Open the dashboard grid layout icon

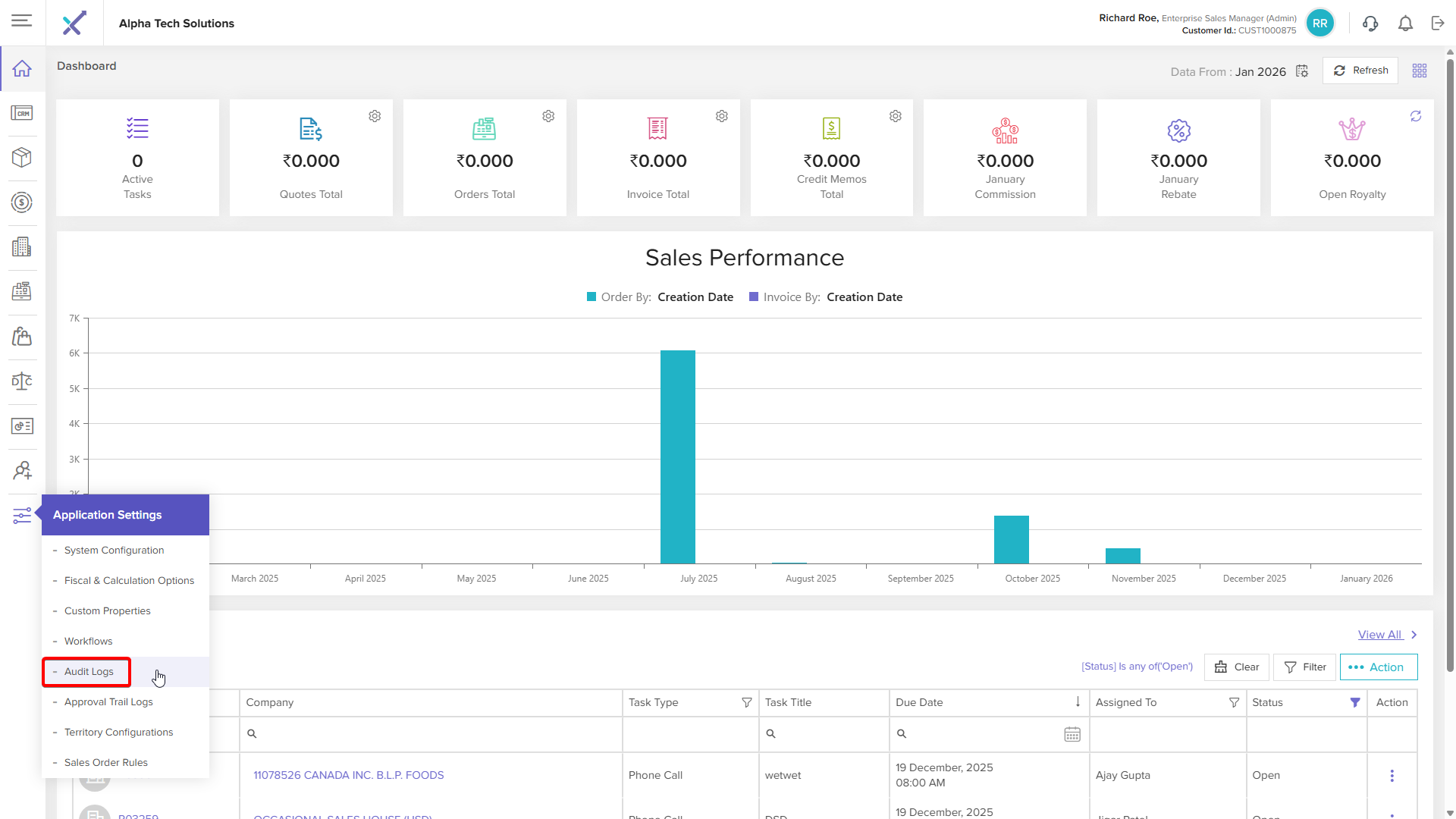pos(1420,71)
